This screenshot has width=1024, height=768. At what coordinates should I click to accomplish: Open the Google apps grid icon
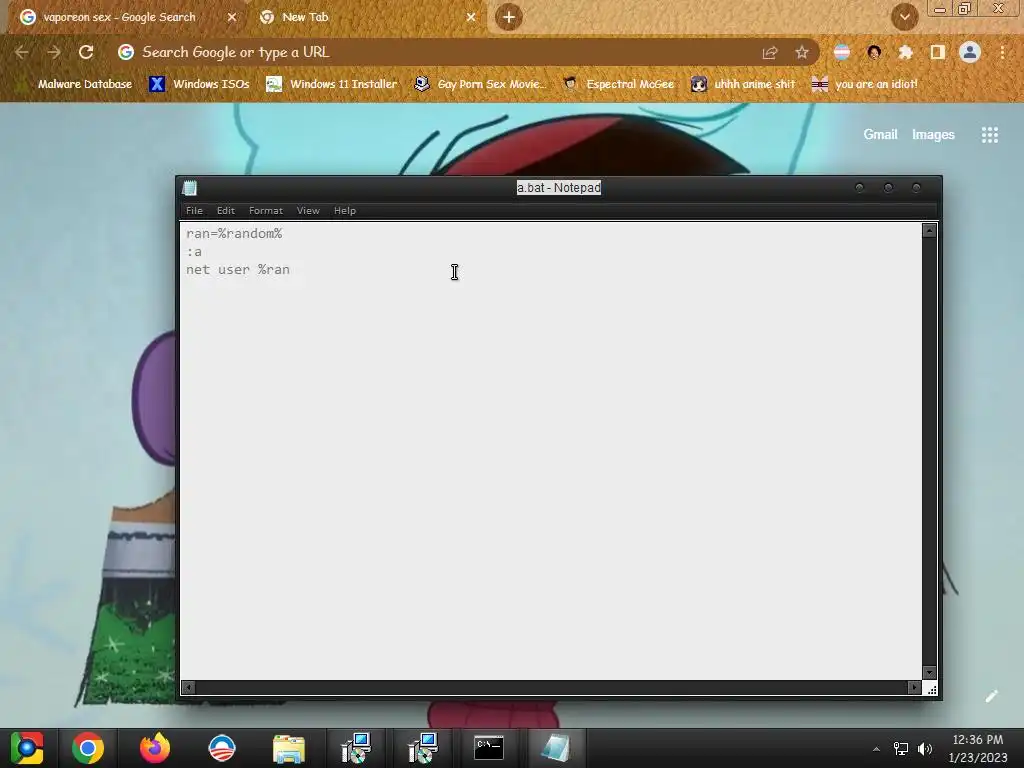[989, 135]
